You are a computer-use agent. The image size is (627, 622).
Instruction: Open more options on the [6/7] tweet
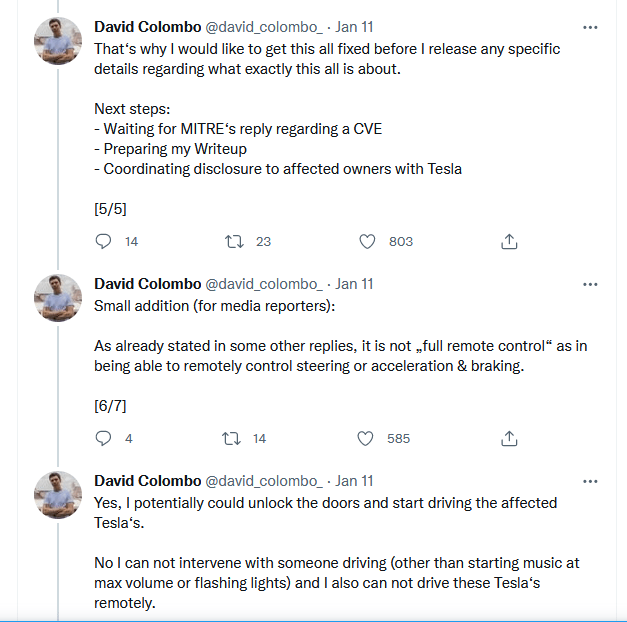[590, 284]
